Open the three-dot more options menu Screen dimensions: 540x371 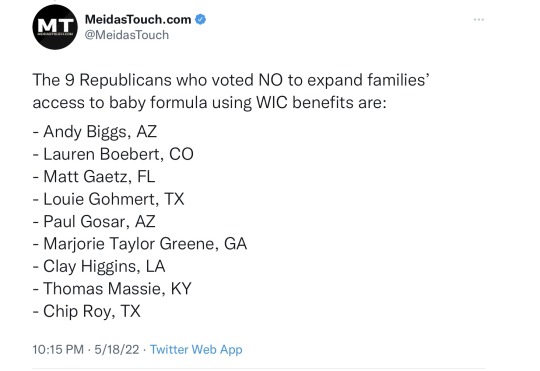pyautogui.click(x=479, y=20)
